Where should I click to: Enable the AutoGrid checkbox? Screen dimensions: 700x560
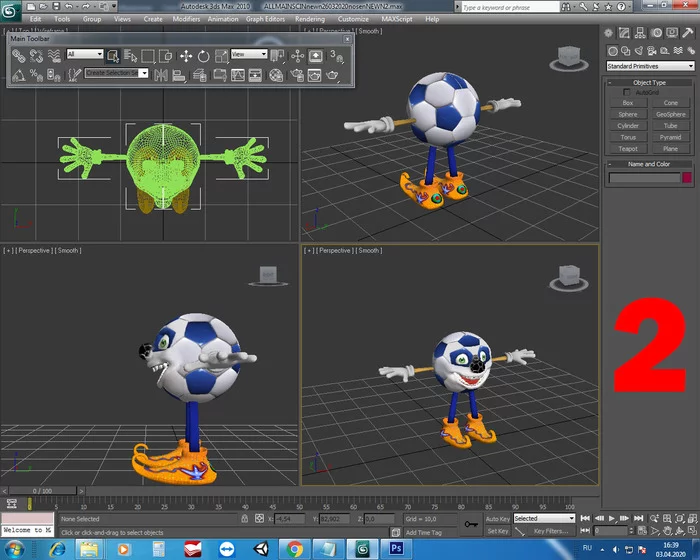pos(626,92)
